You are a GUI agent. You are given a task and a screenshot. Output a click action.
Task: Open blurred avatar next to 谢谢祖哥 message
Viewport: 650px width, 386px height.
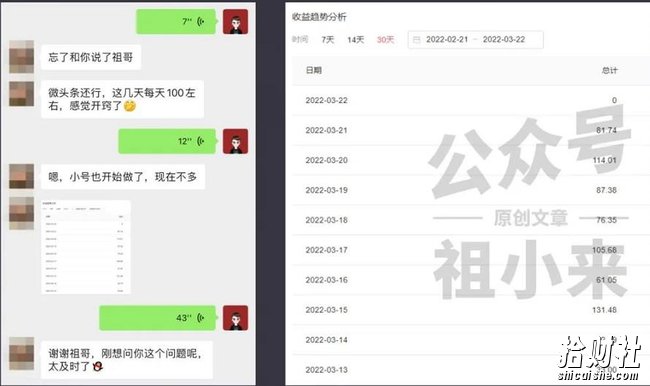[22, 353]
